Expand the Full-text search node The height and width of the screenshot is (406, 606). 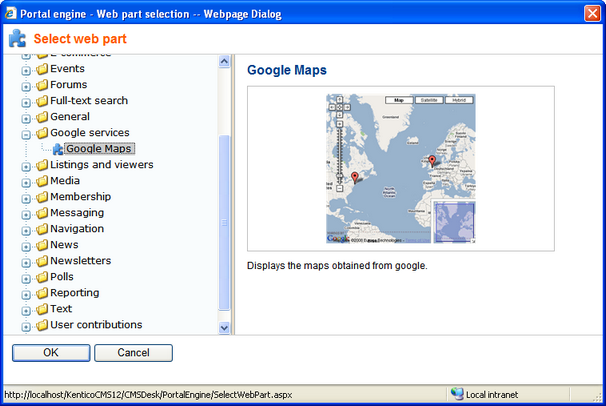pos(26,103)
